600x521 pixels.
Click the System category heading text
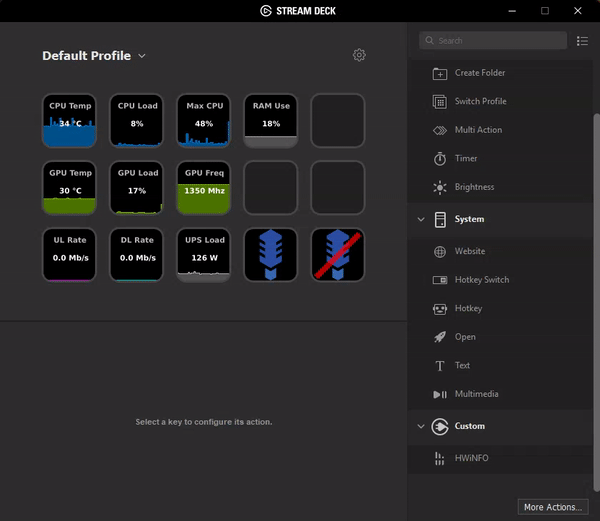point(469,219)
